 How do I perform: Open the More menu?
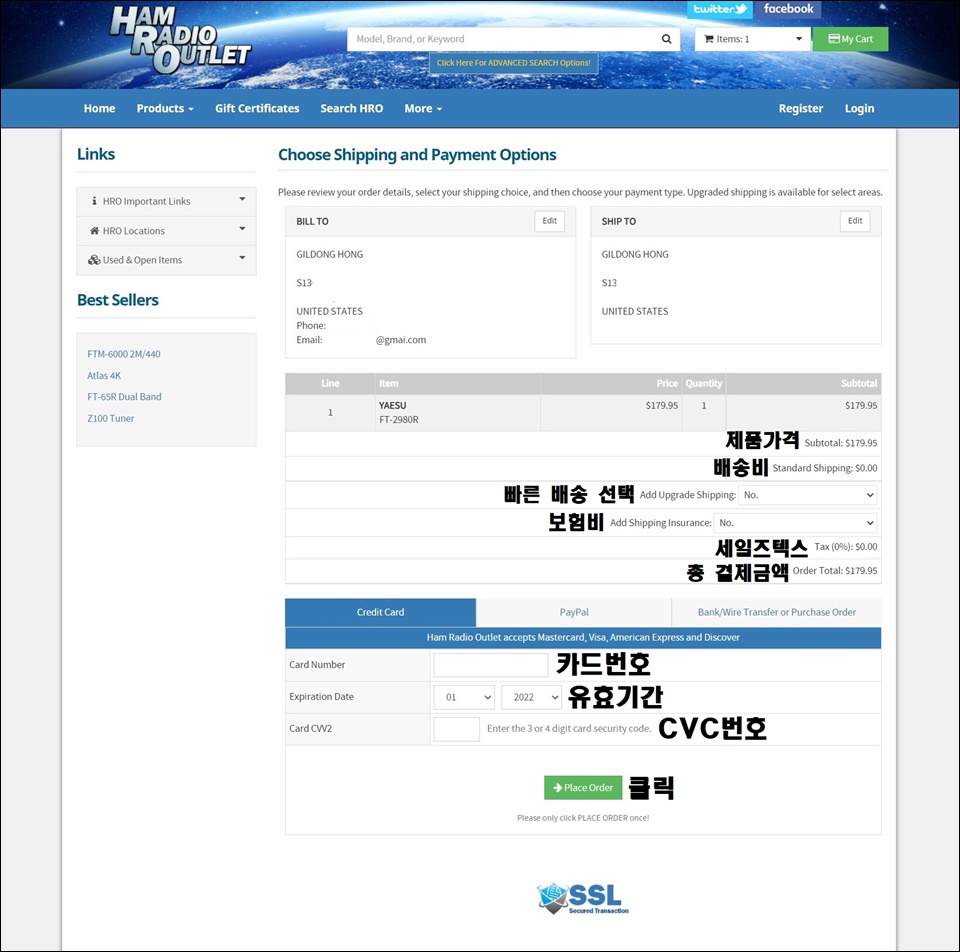[x=423, y=108]
